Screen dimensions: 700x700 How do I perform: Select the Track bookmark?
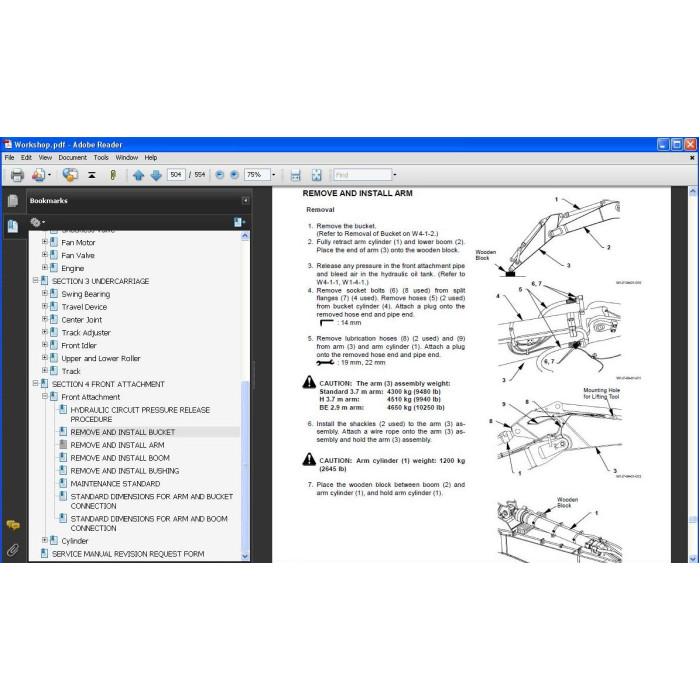point(71,371)
